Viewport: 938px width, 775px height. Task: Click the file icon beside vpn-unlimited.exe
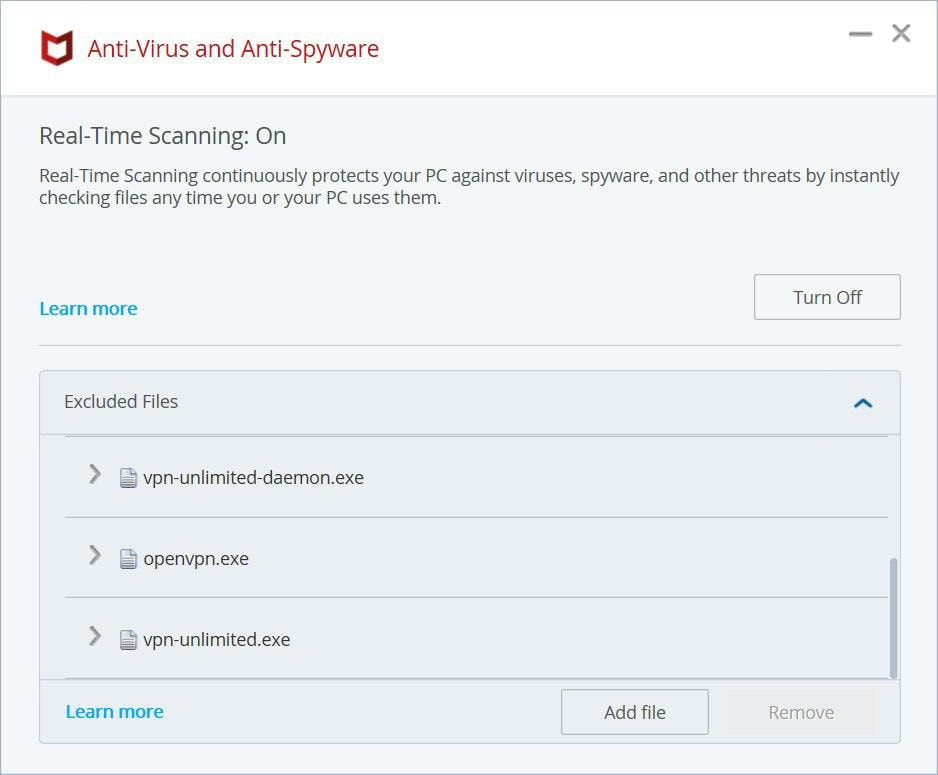pyautogui.click(x=128, y=640)
